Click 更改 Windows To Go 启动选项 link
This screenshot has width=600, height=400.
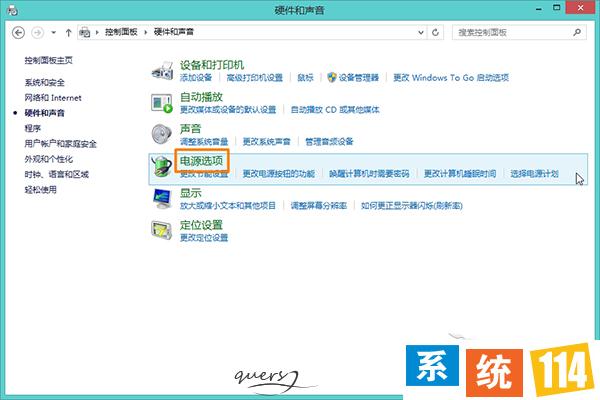pos(451,78)
